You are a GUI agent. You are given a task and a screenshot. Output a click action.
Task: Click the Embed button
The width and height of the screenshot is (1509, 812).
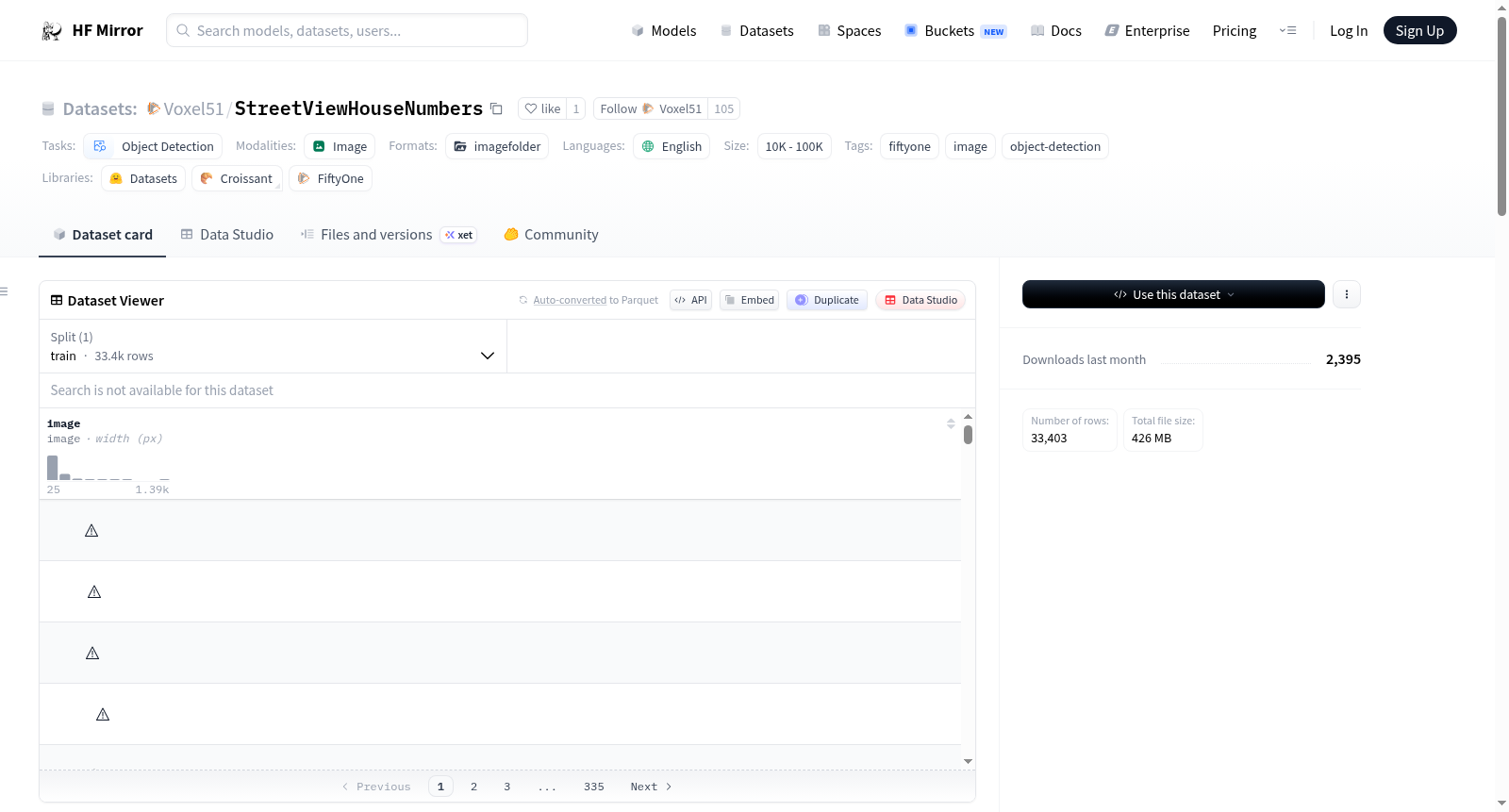(x=749, y=300)
